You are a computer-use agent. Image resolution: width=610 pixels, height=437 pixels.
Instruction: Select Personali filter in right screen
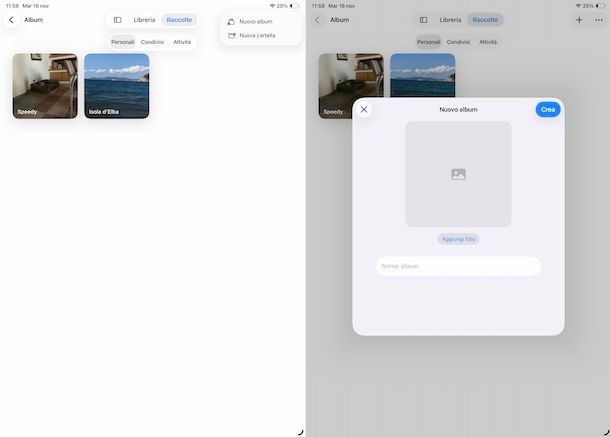tap(429, 42)
